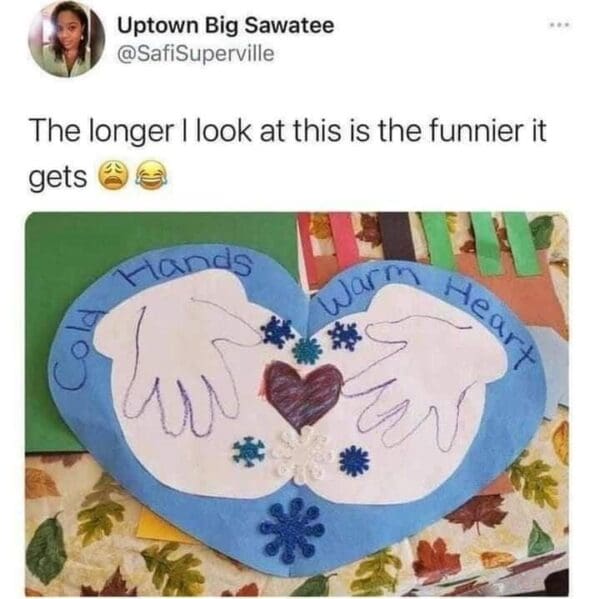Click the white snowflake between the mittens

click(x=301, y=455)
